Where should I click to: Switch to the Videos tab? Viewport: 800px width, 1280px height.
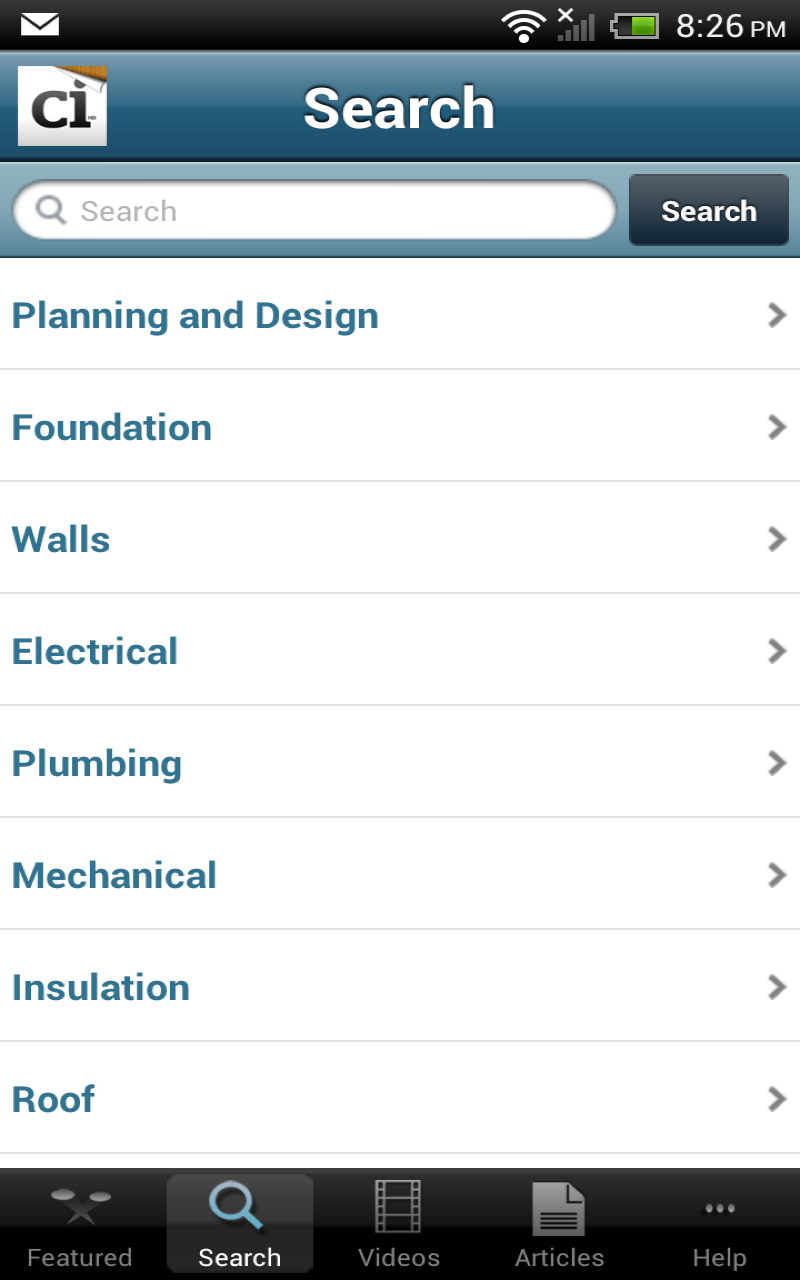(x=399, y=1222)
